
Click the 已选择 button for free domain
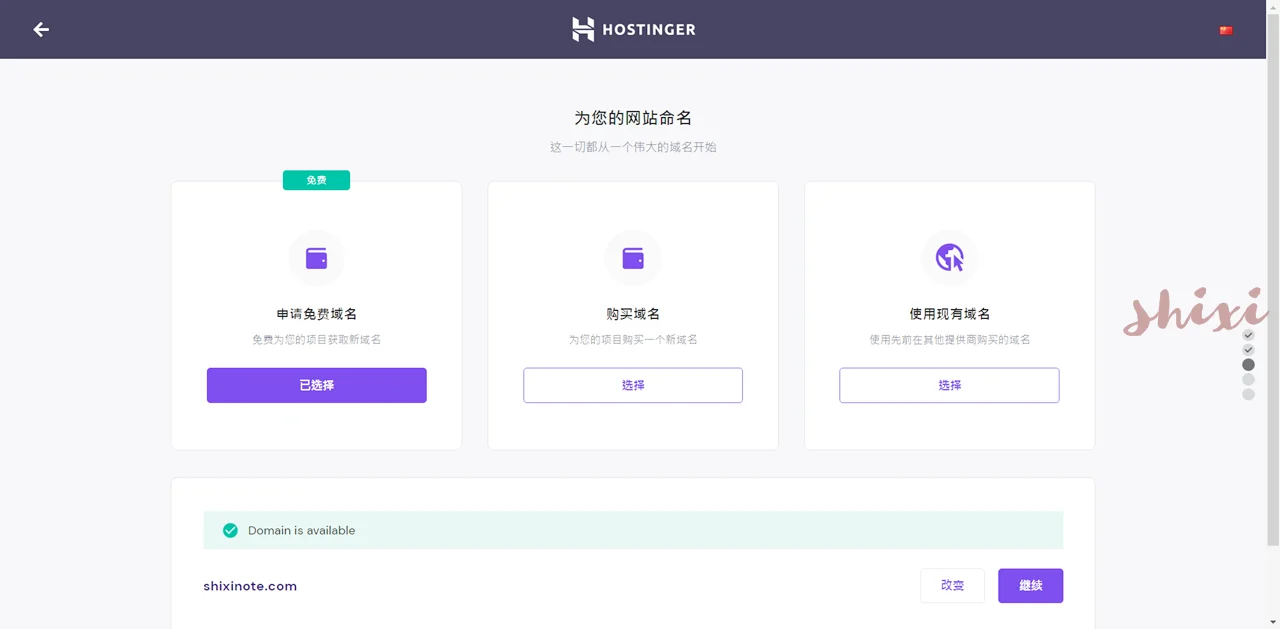[x=317, y=385]
